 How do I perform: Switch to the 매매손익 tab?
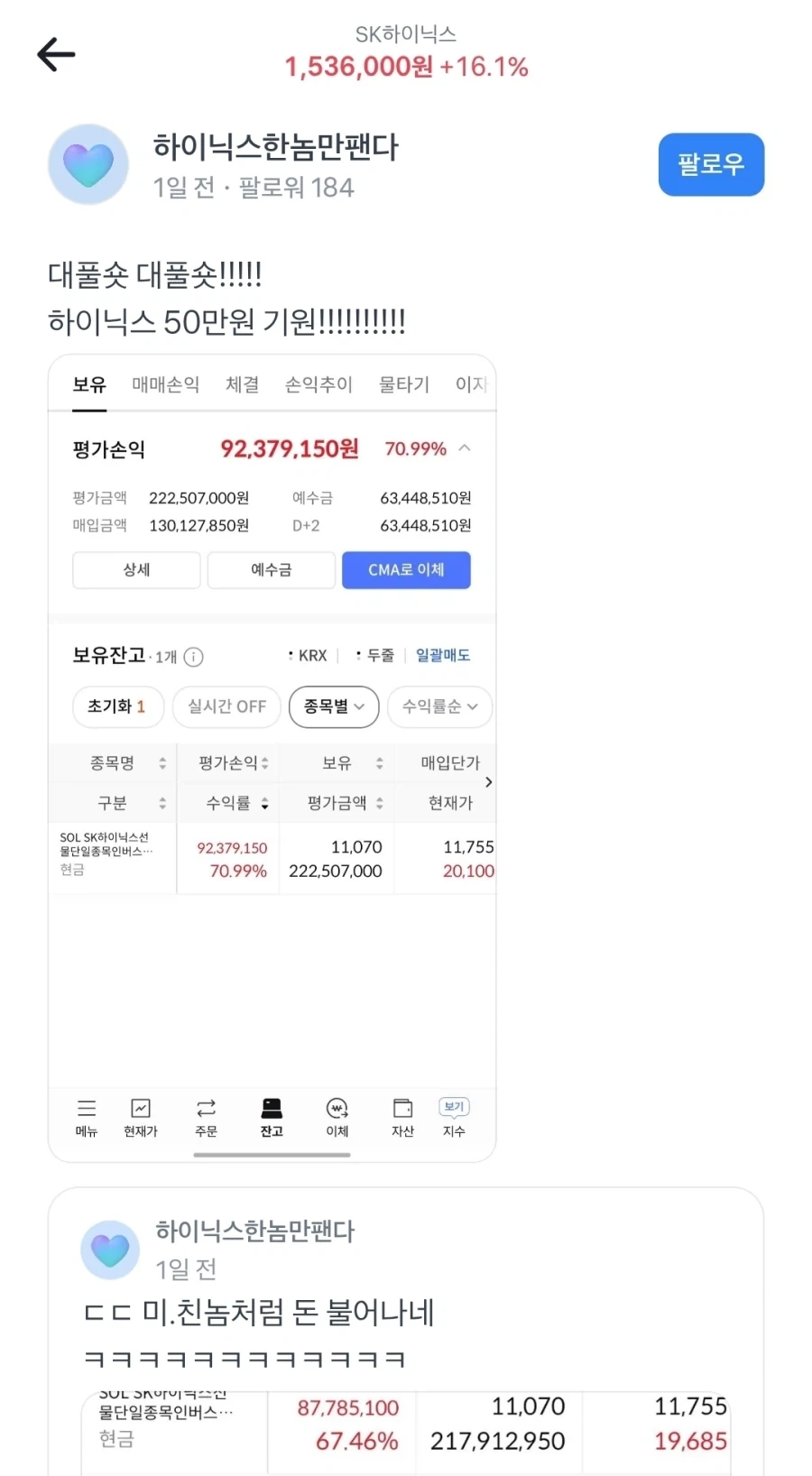click(x=166, y=385)
